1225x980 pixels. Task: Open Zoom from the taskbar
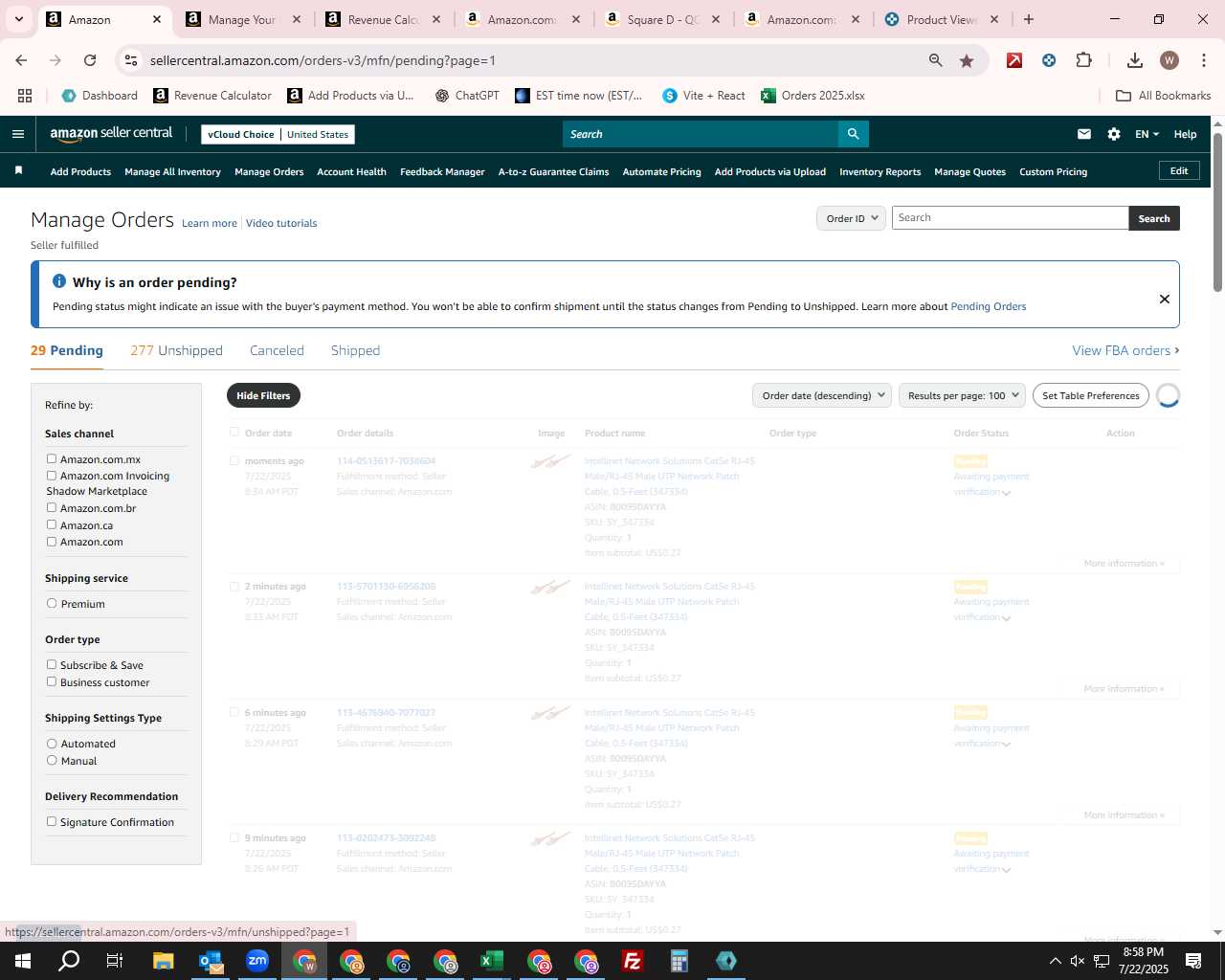pos(257,961)
